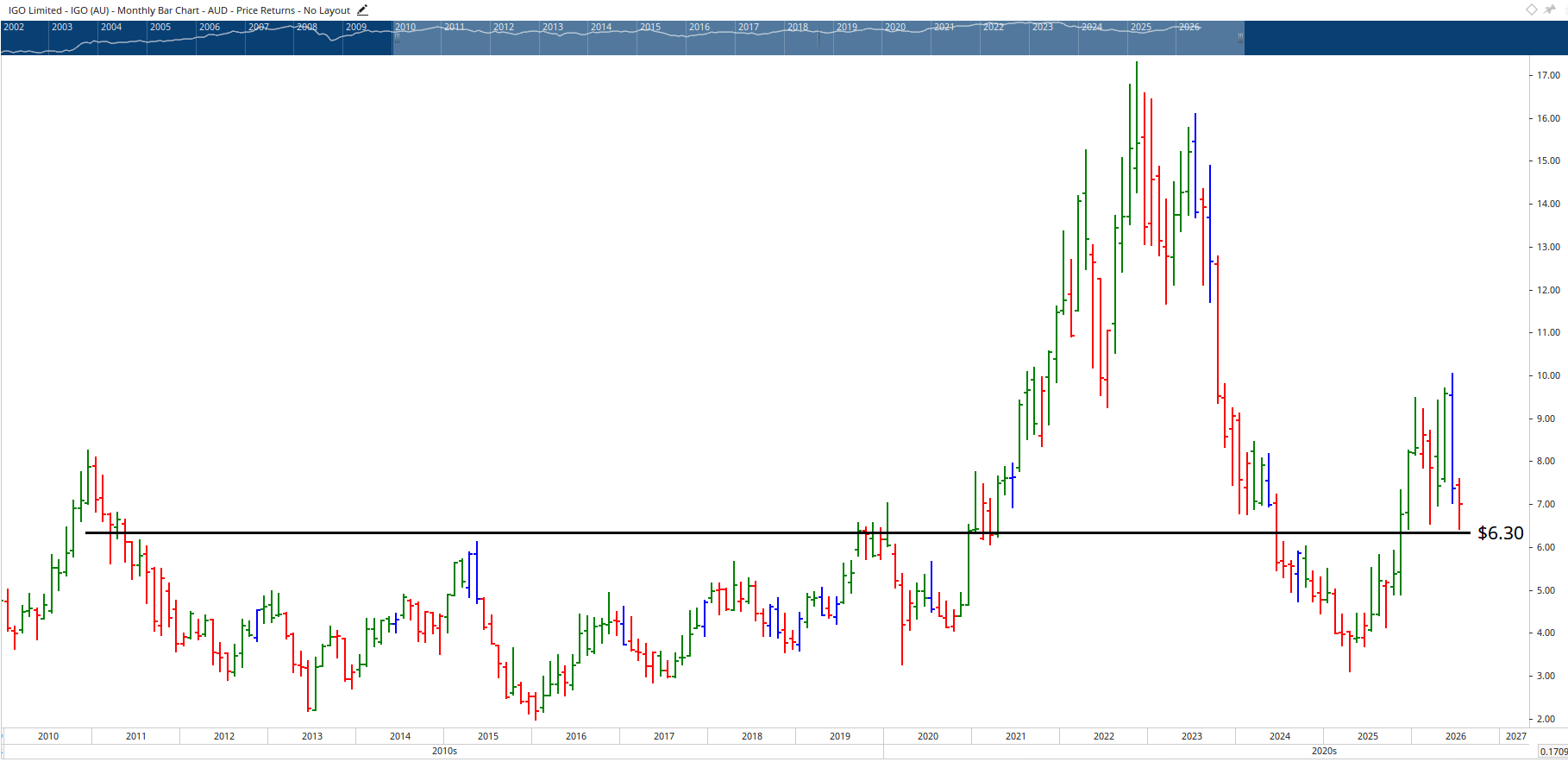
Task: Click 2013 in the navigator timeline
Action: click(553, 27)
